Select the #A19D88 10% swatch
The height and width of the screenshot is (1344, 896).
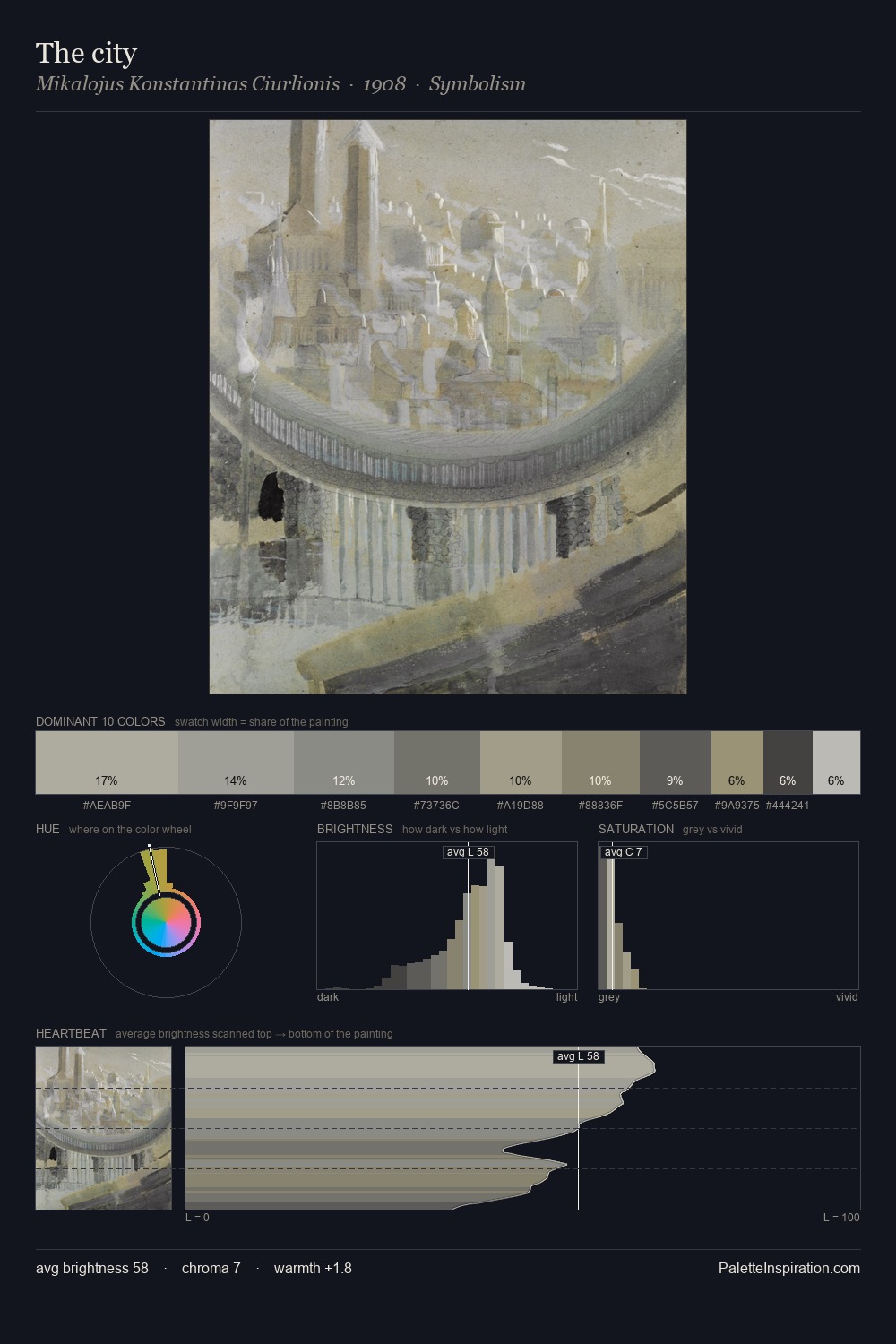coord(521,762)
